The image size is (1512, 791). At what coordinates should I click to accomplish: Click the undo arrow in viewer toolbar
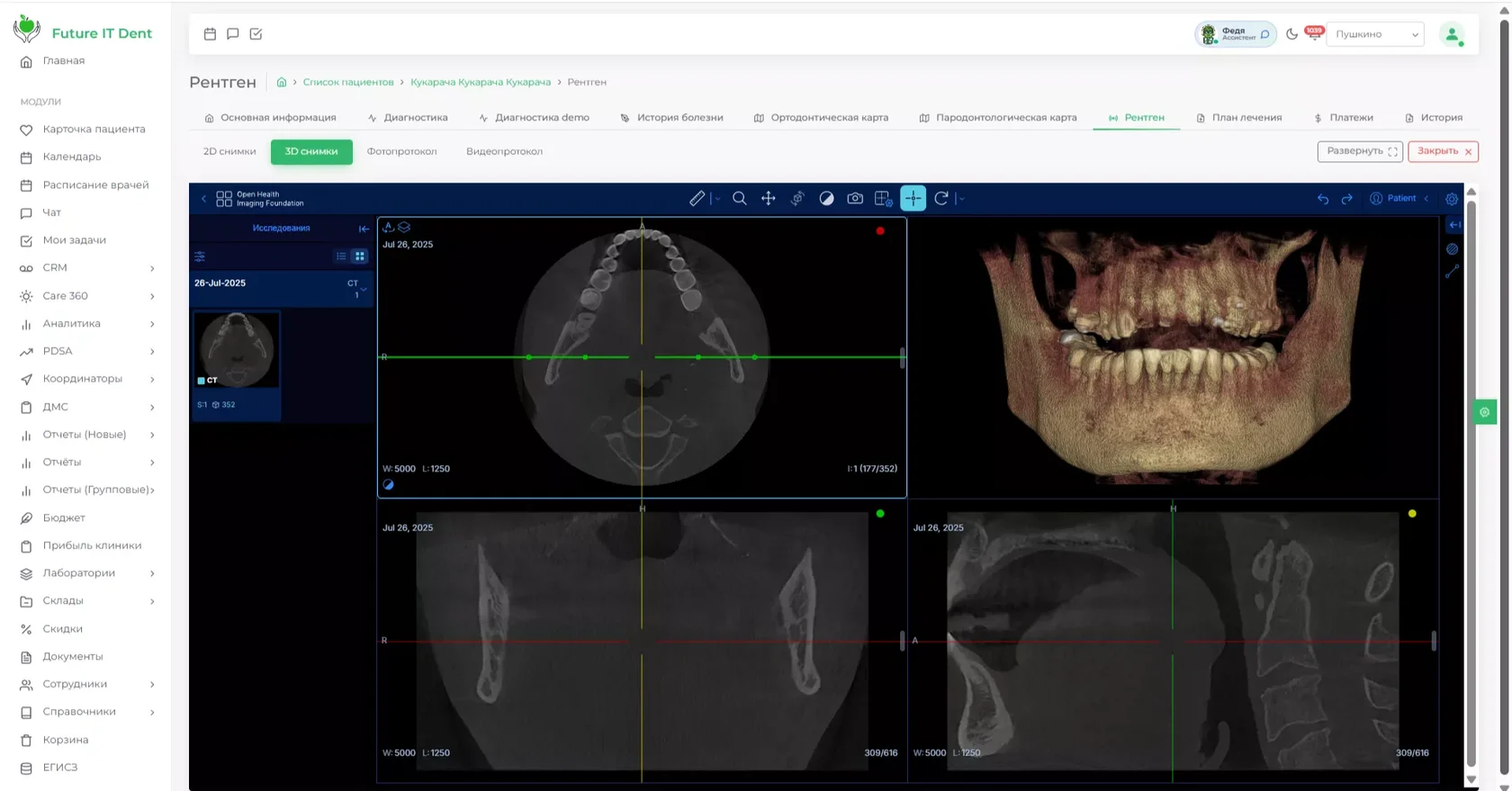[x=1323, y=199]
